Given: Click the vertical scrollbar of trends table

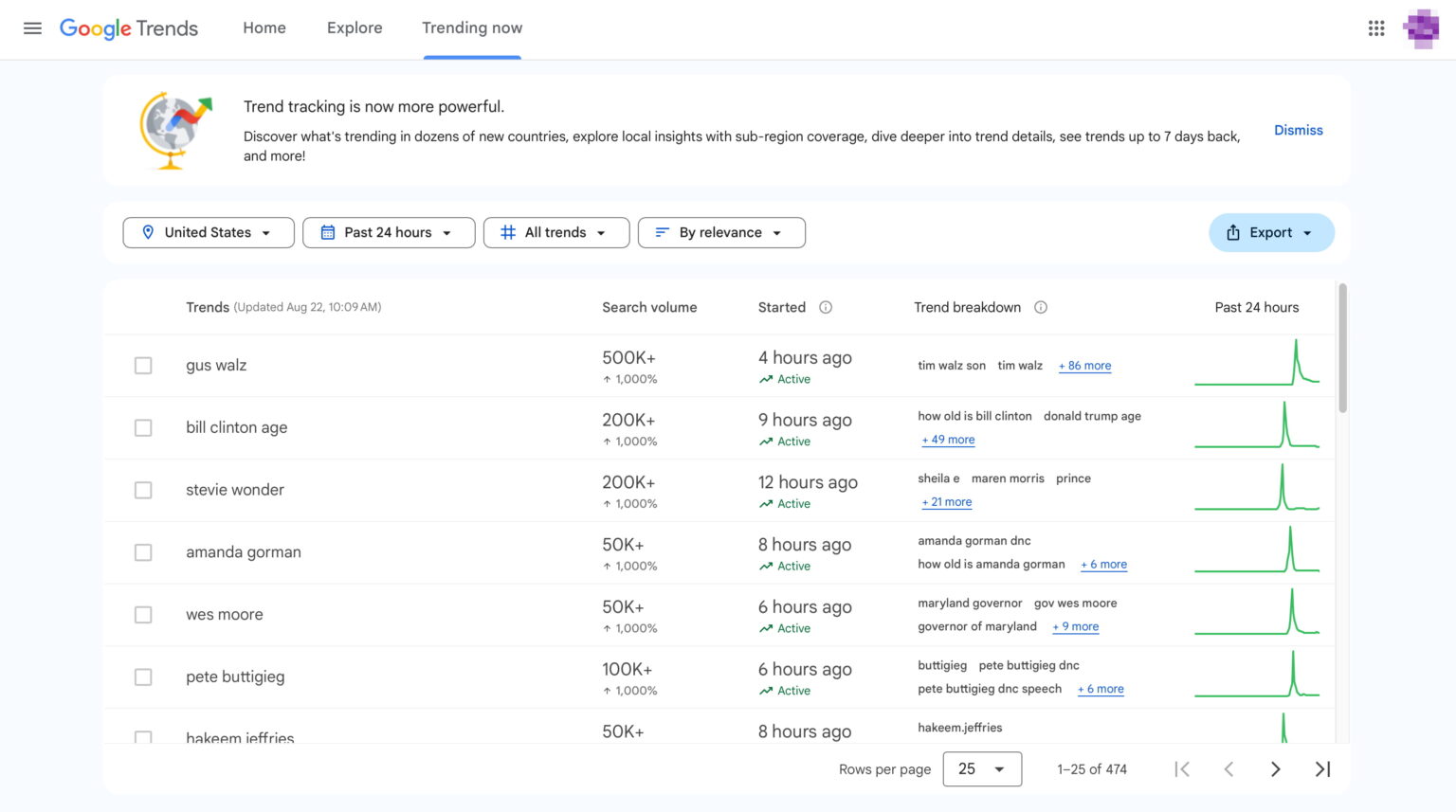Looking at the screenshot, I should [1342, 348].
